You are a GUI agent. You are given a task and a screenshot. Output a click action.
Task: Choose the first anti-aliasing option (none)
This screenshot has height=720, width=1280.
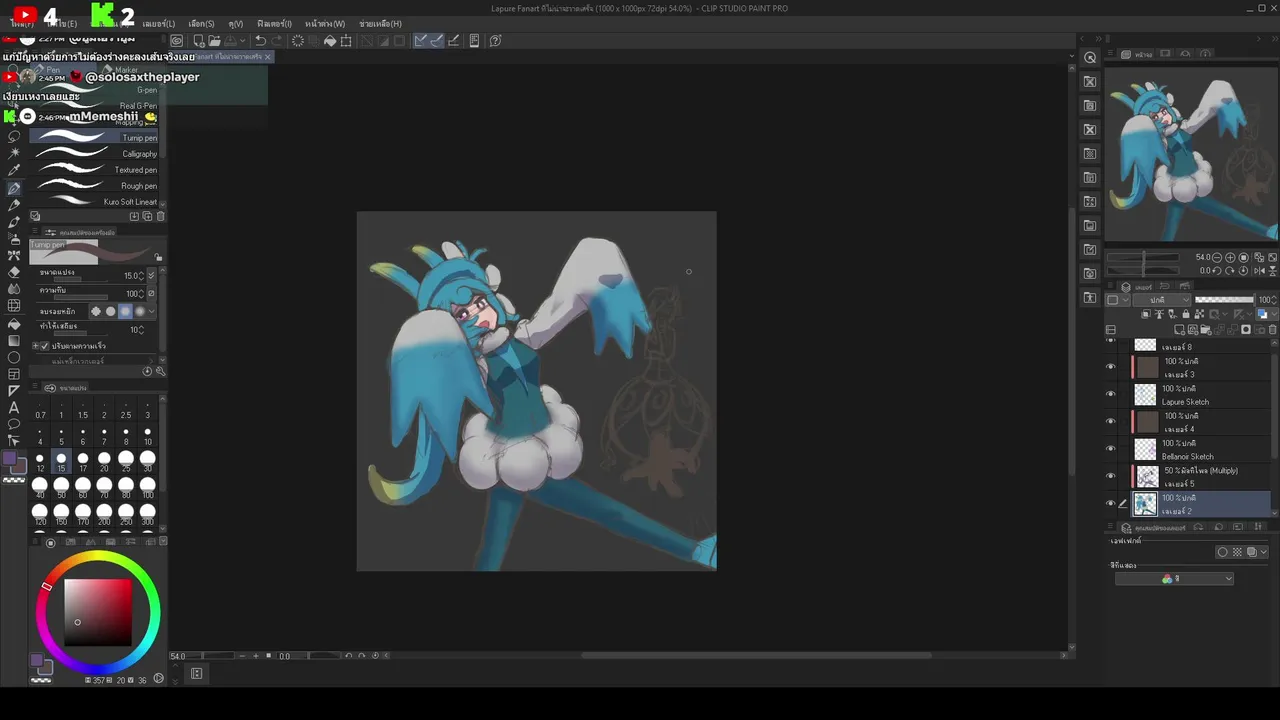click(x=96, y=311)
